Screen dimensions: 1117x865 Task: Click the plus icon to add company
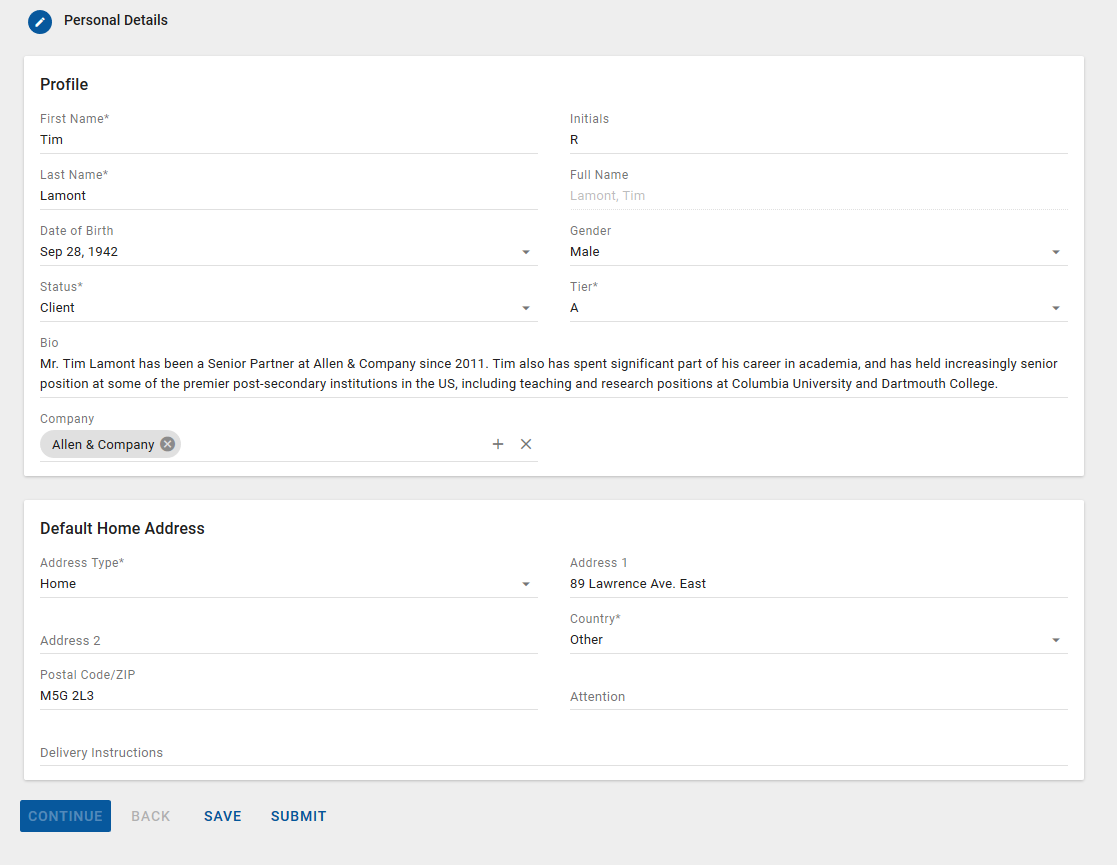[x=498, y=444]
